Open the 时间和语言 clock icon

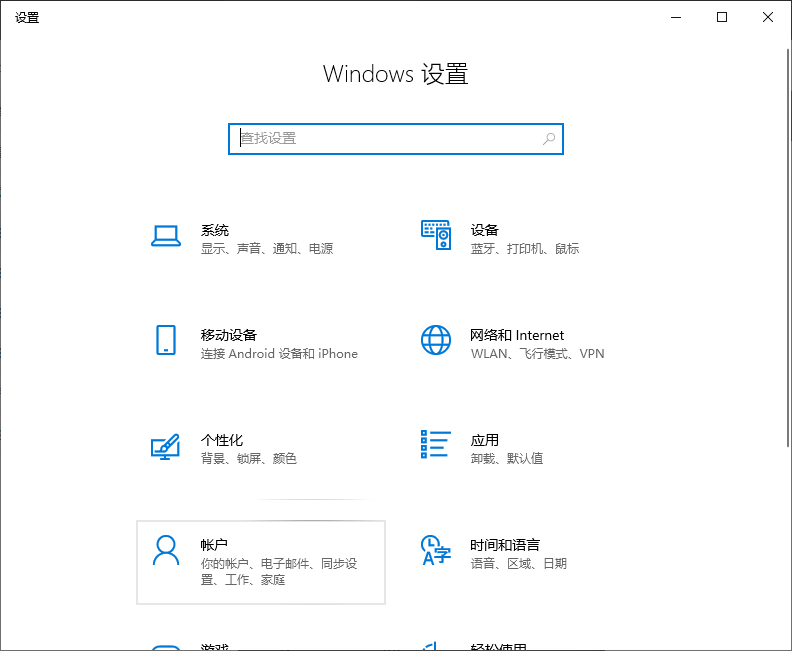click(x=436, y=550)
